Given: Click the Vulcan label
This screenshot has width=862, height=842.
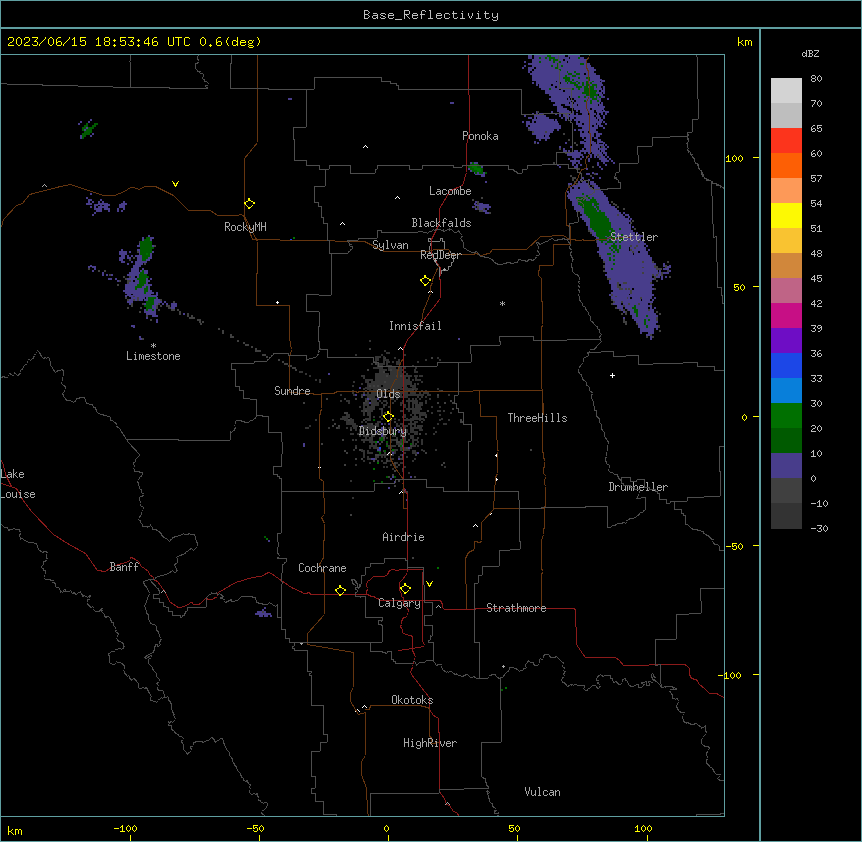Looking at the screenshot, I should 542,792.
